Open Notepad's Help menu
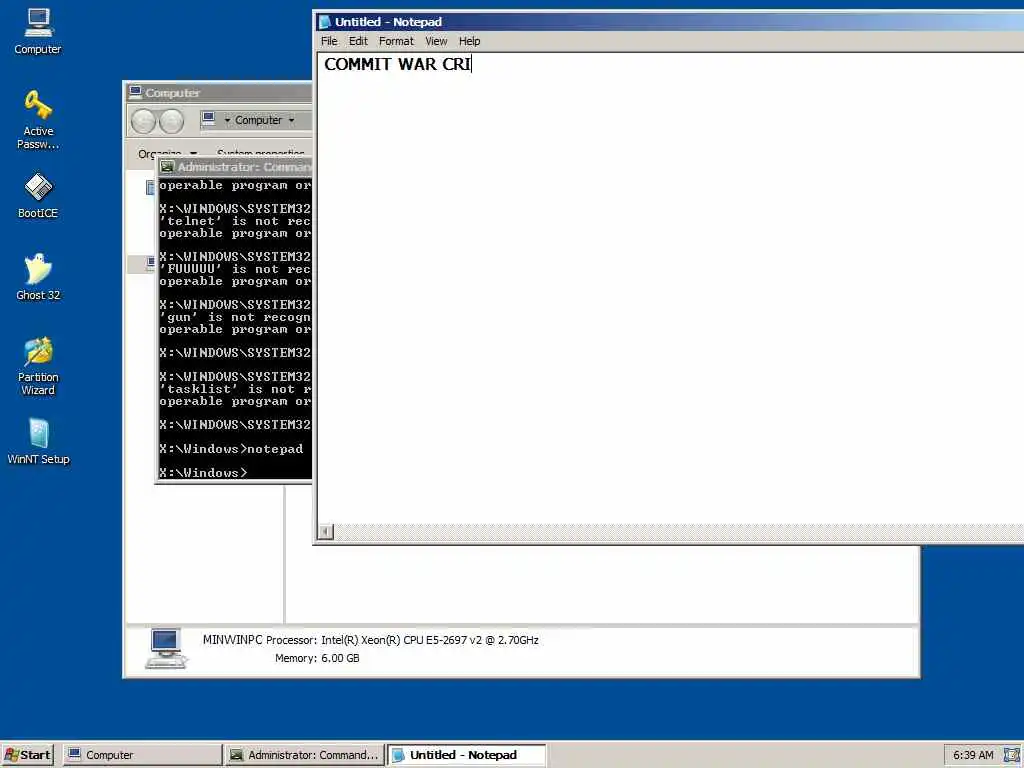The height and width of the screenshot is (768, 1024). [469, 41]
